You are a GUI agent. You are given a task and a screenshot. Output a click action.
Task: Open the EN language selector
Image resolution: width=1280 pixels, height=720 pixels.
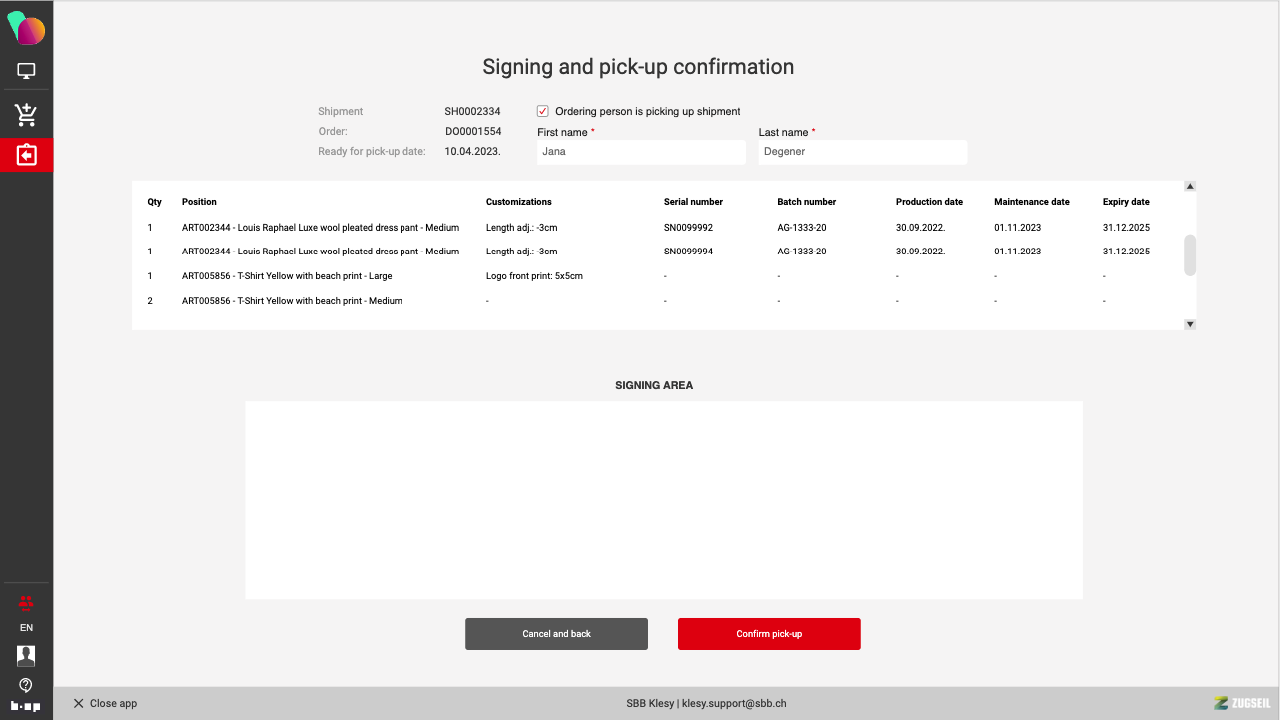[x=26, y=628]
